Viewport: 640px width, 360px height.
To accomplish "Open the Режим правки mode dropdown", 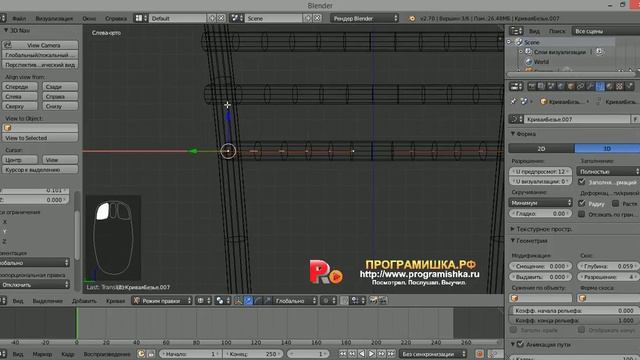I will [162, 301].
